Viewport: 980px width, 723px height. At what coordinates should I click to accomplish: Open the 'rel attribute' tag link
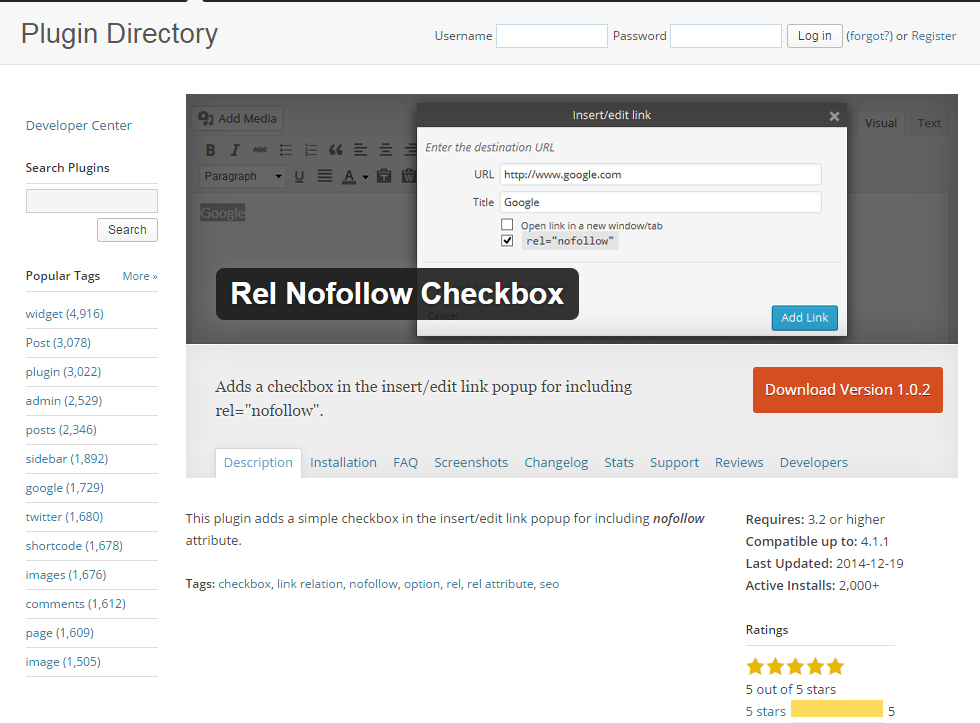click(500, 584)
